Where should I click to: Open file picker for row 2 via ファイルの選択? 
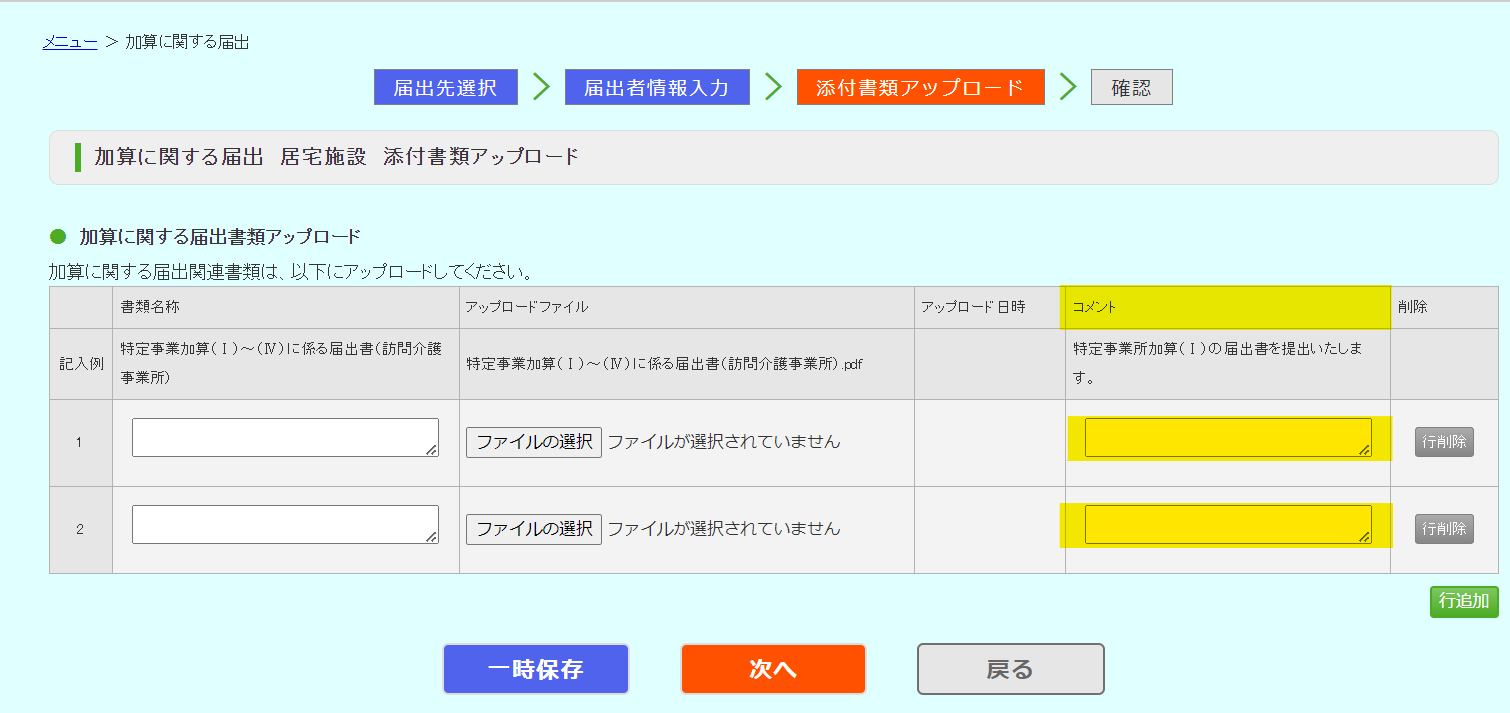point(532,529)
